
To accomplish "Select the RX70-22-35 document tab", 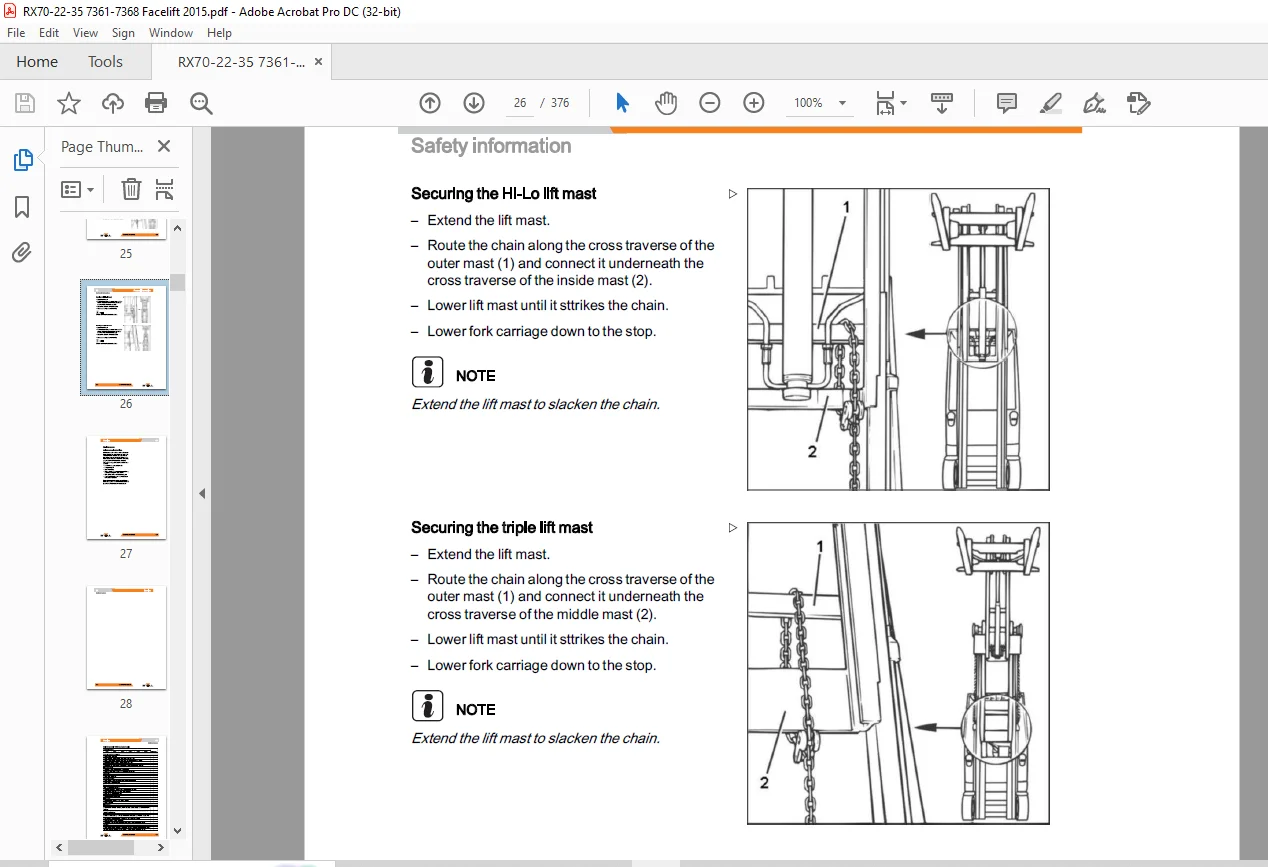I will (x=241, y=62).
